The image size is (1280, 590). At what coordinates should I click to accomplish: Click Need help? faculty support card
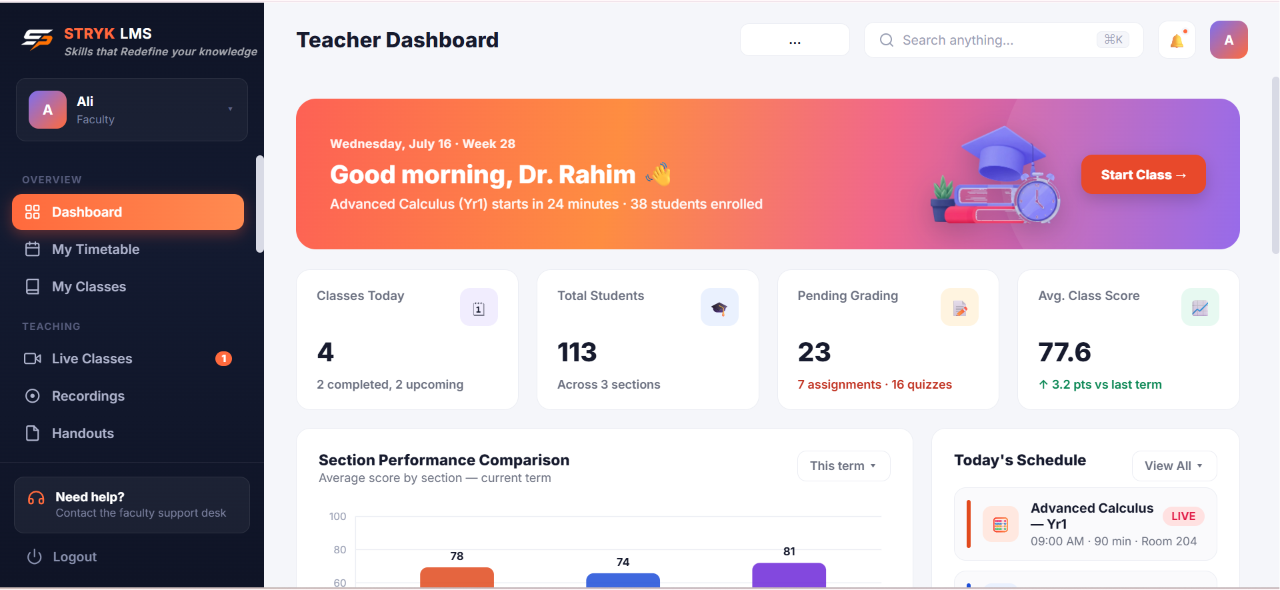pyautogui.click(x=132, y=505)
